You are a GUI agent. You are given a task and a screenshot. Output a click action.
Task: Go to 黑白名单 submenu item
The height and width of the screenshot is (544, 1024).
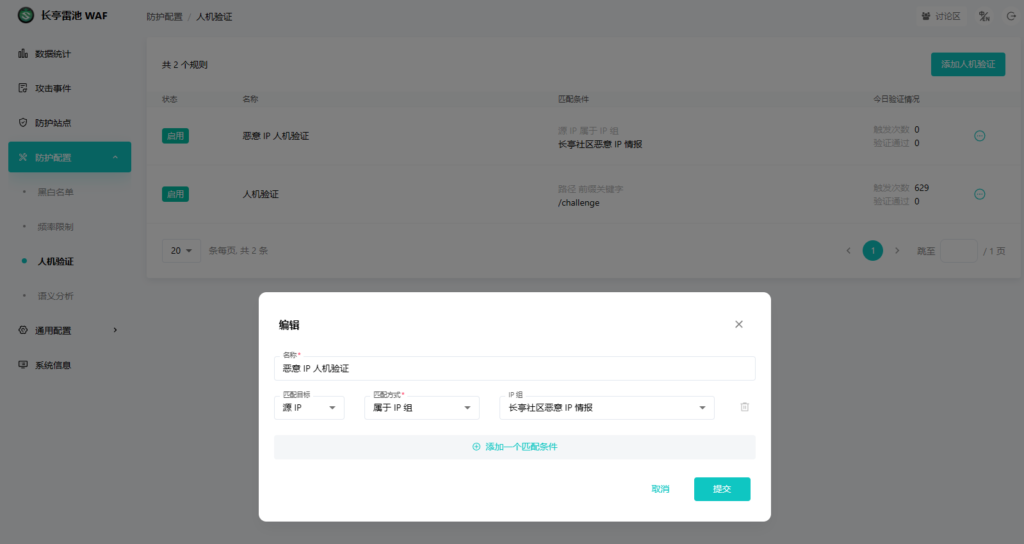pyautogui.click(x=56, y=192)
